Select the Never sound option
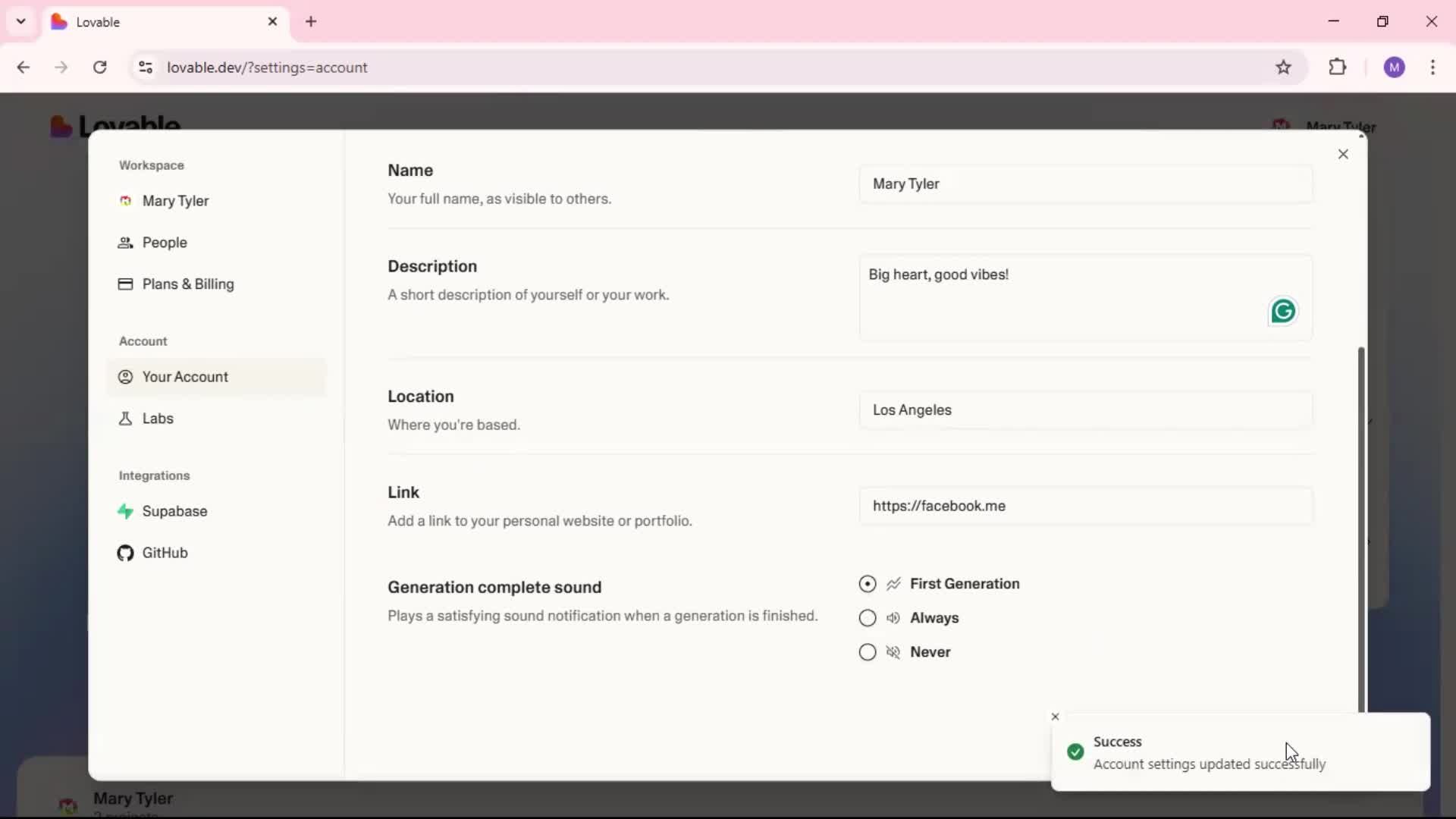The image size is (1456, 819). [868, 652]
